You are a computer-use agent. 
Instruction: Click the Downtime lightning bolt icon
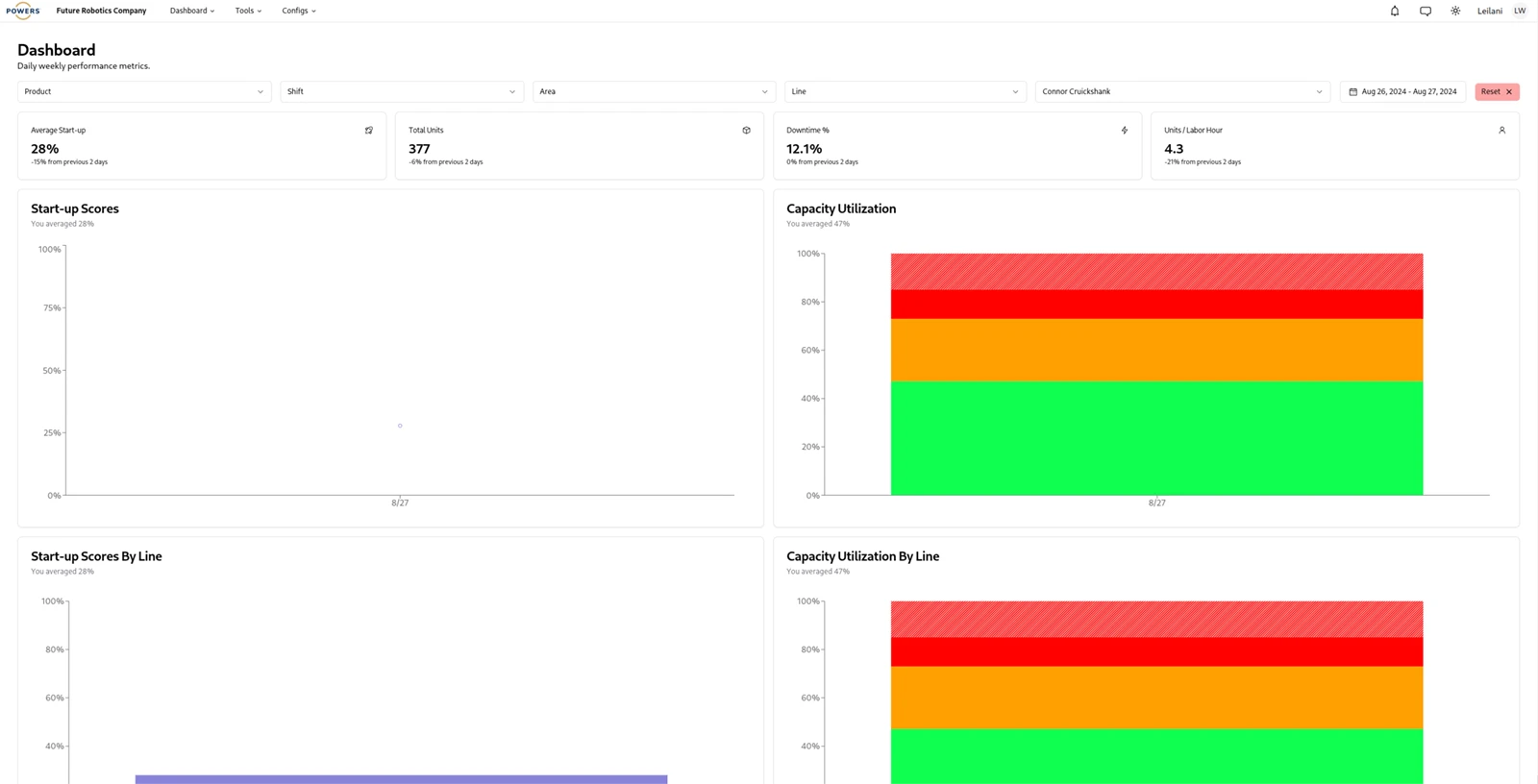pyautogui.click(x=1125, y=131)
